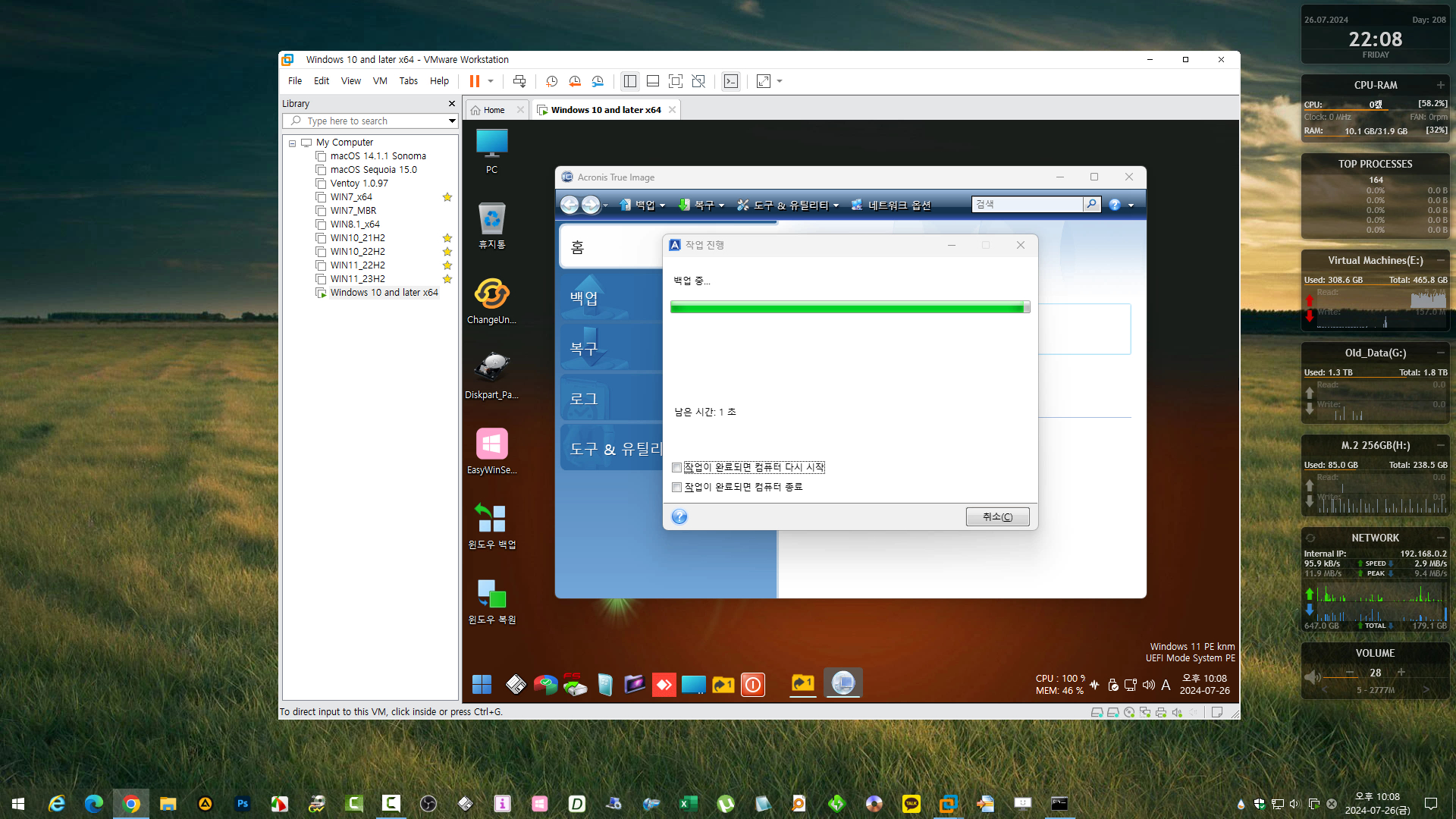This screenshot has width=1456, height=819.
Task: Open the Acronis help dropdown arrow
Action: point(1131,205)
